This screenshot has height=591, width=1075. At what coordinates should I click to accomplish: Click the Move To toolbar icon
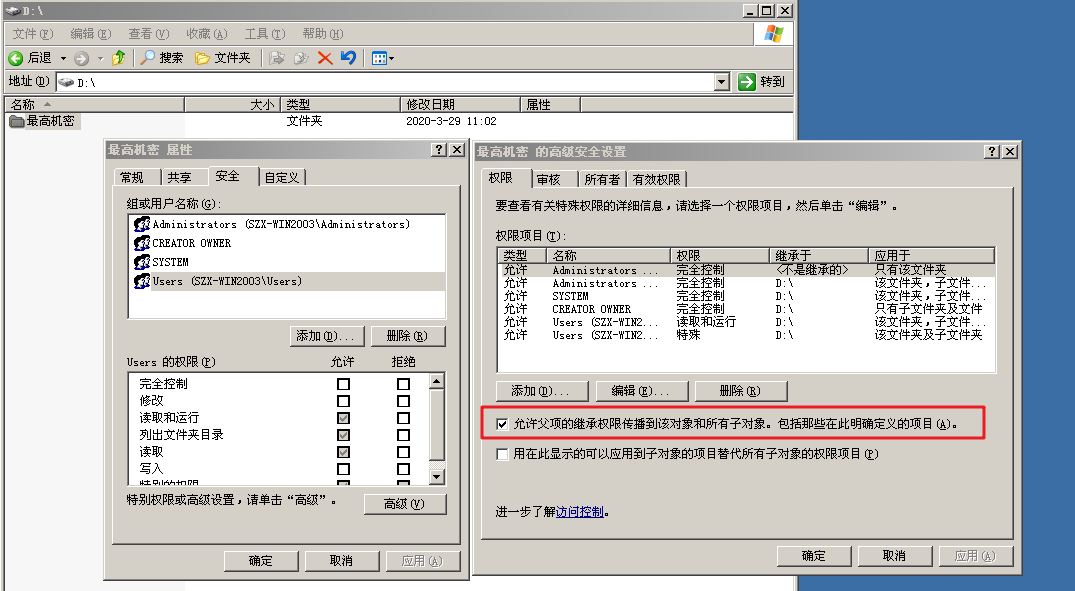277,58
